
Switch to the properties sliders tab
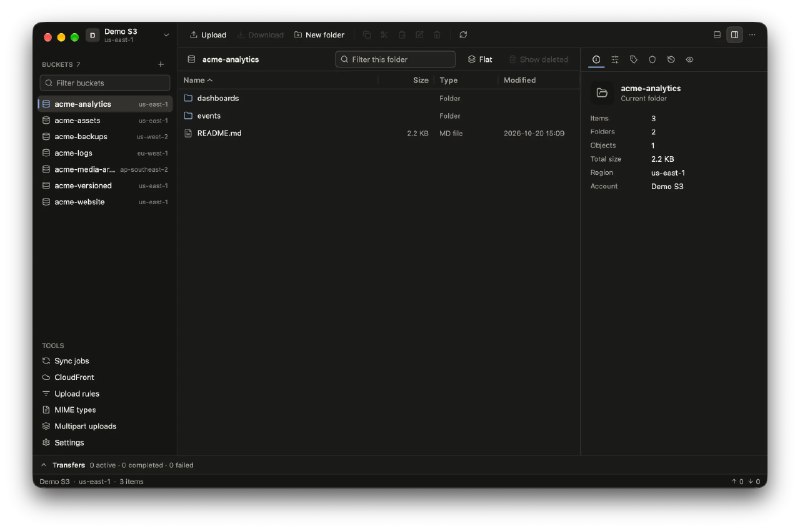pos(615,60)
